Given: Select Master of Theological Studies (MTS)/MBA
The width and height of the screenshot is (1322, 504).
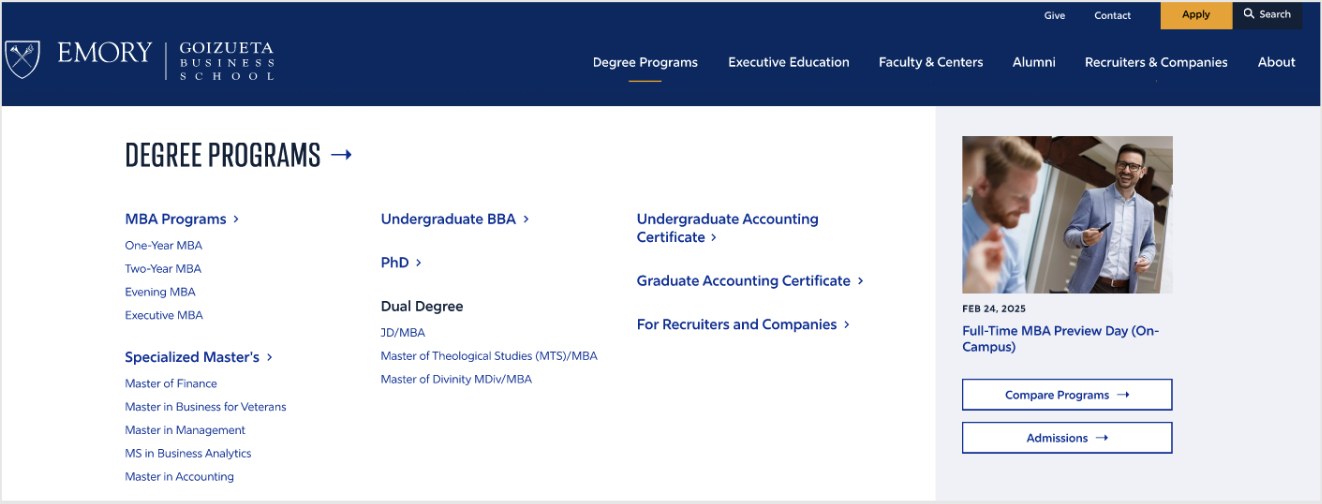Looking at the screenshot, I should coord(489,356).
